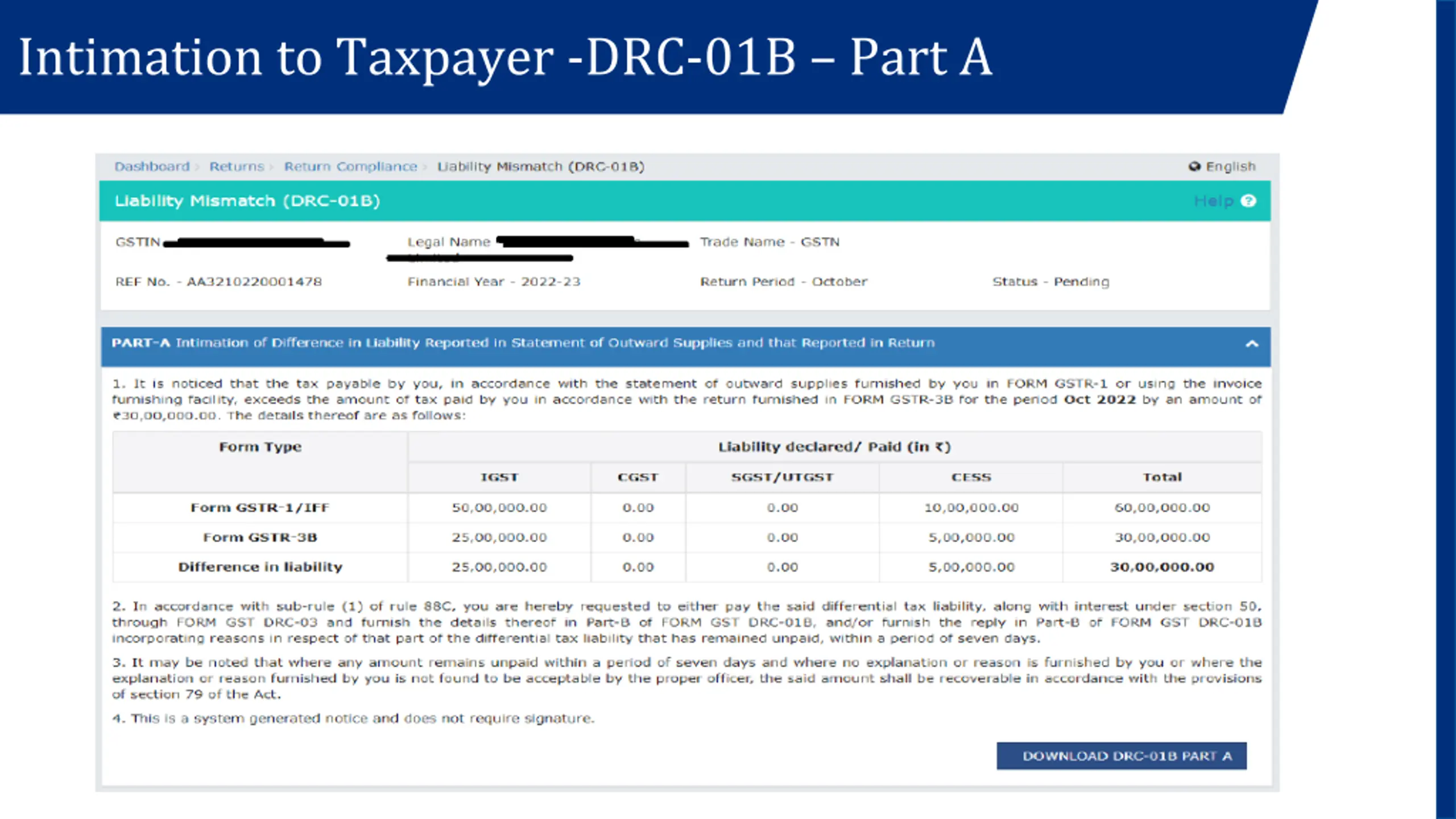Click the Form GSTR-3B row label
The height and width of the screenshot is (819, 1456).
point(260,537)
